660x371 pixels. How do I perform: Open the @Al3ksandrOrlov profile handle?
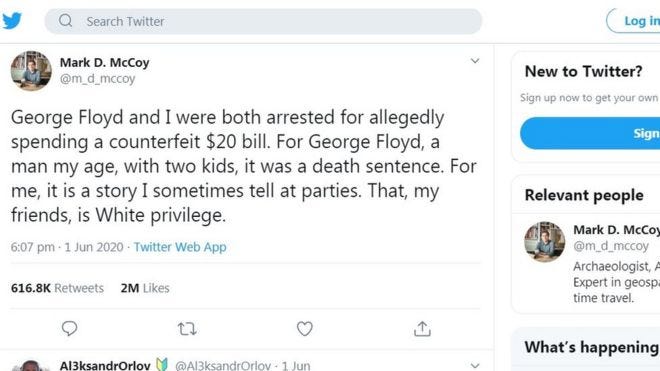pyautogui.click(x=223, y=366)
